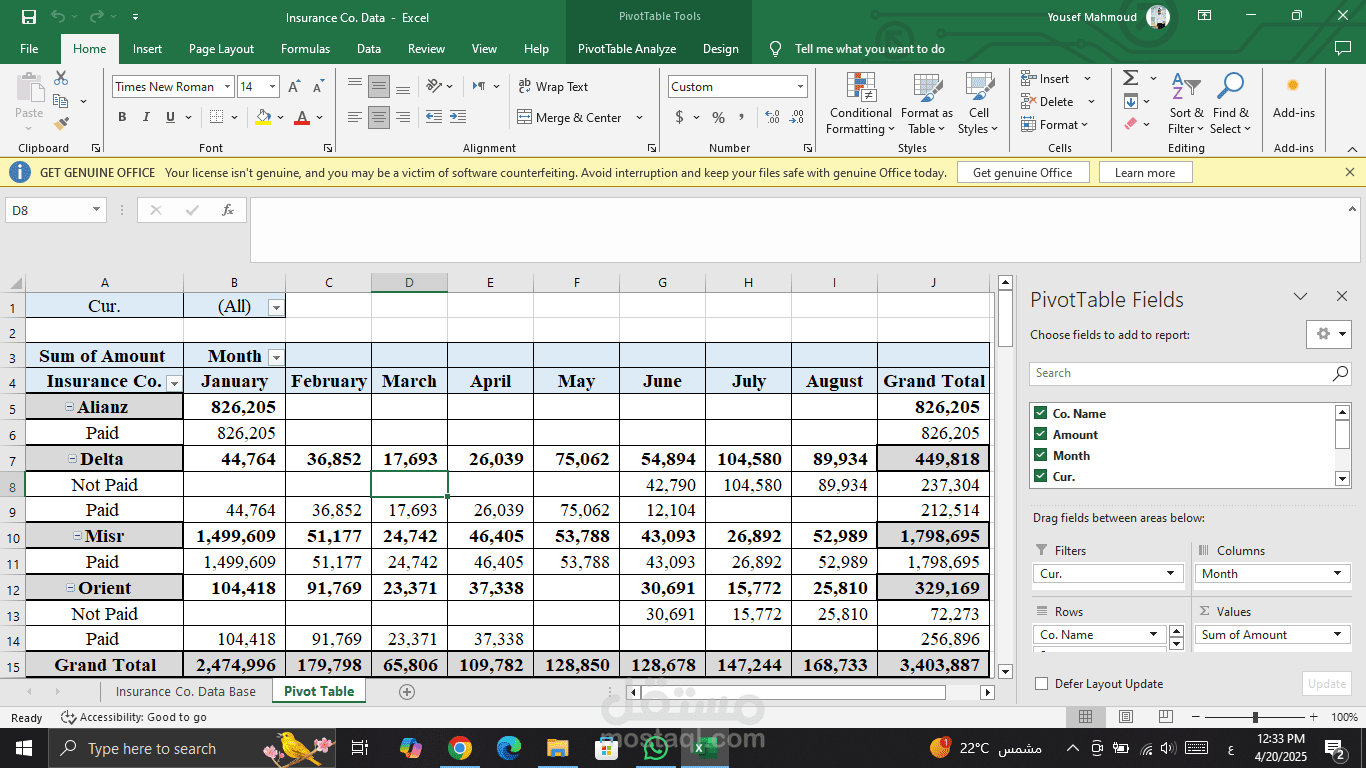The height and width of the screenshot is (768, 1366).
Task: Open the Custom number format dropdown
Action: coord(800,87)
